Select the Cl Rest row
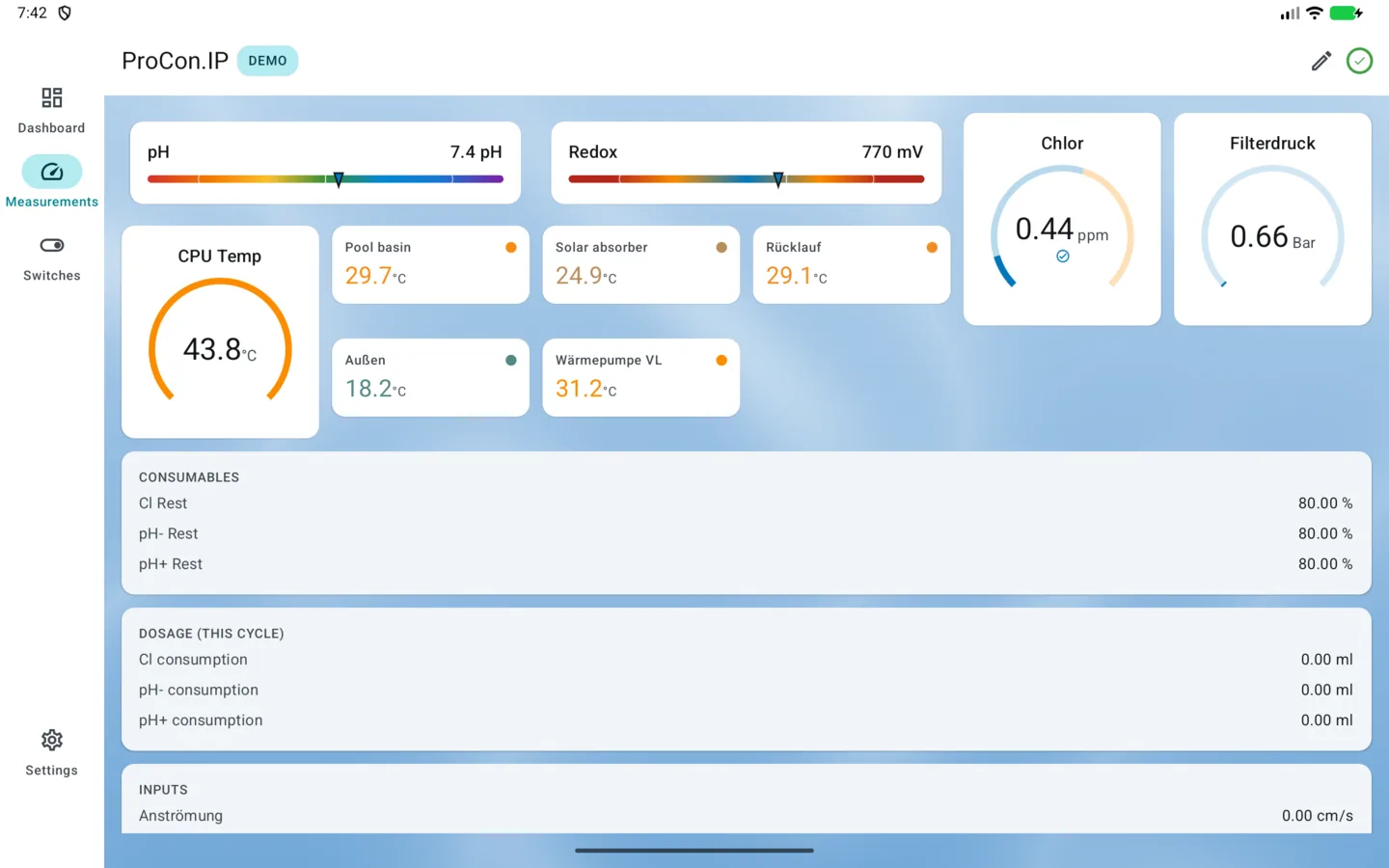1389x868 pixels. [x=746, y=503]
